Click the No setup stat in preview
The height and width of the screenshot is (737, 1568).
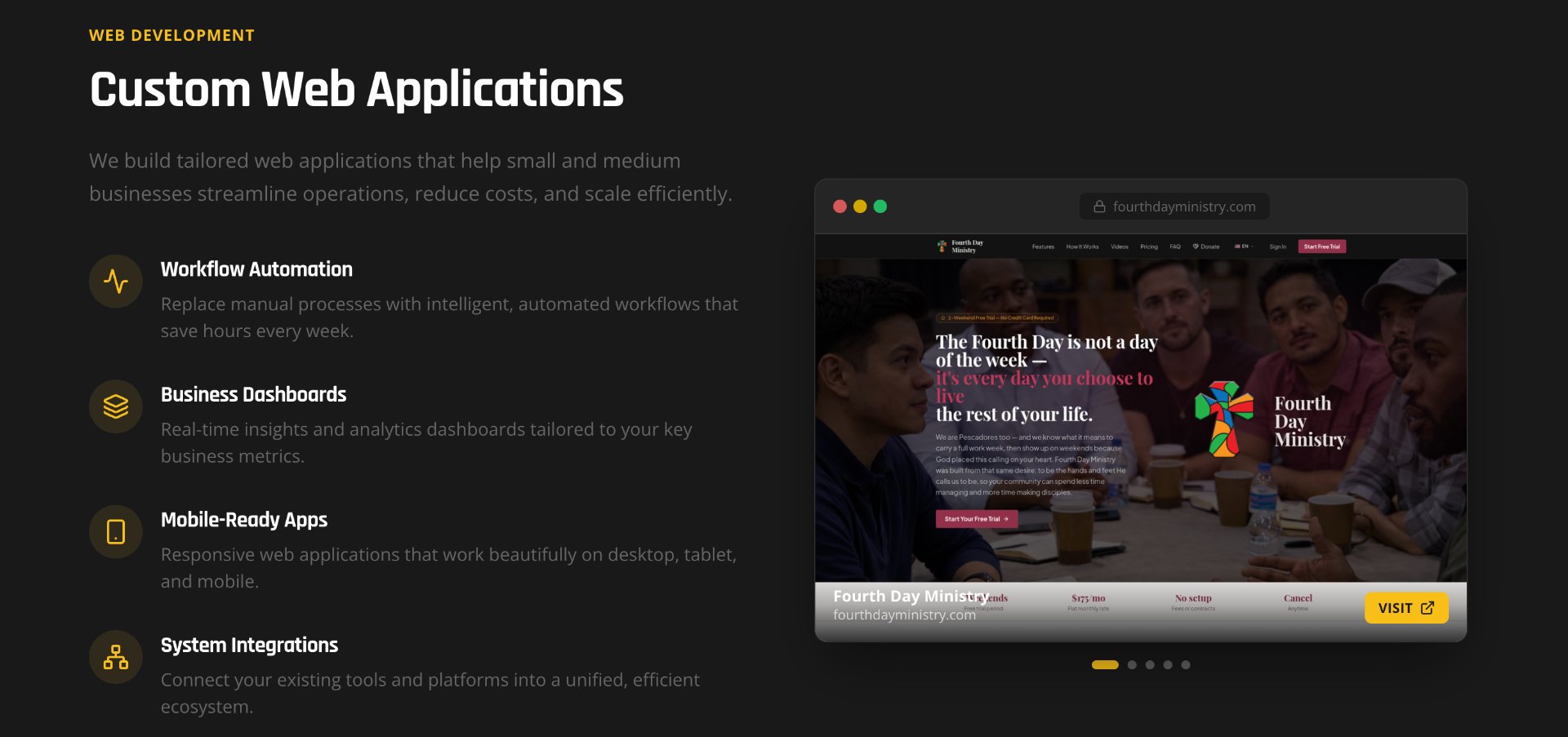1193,602
